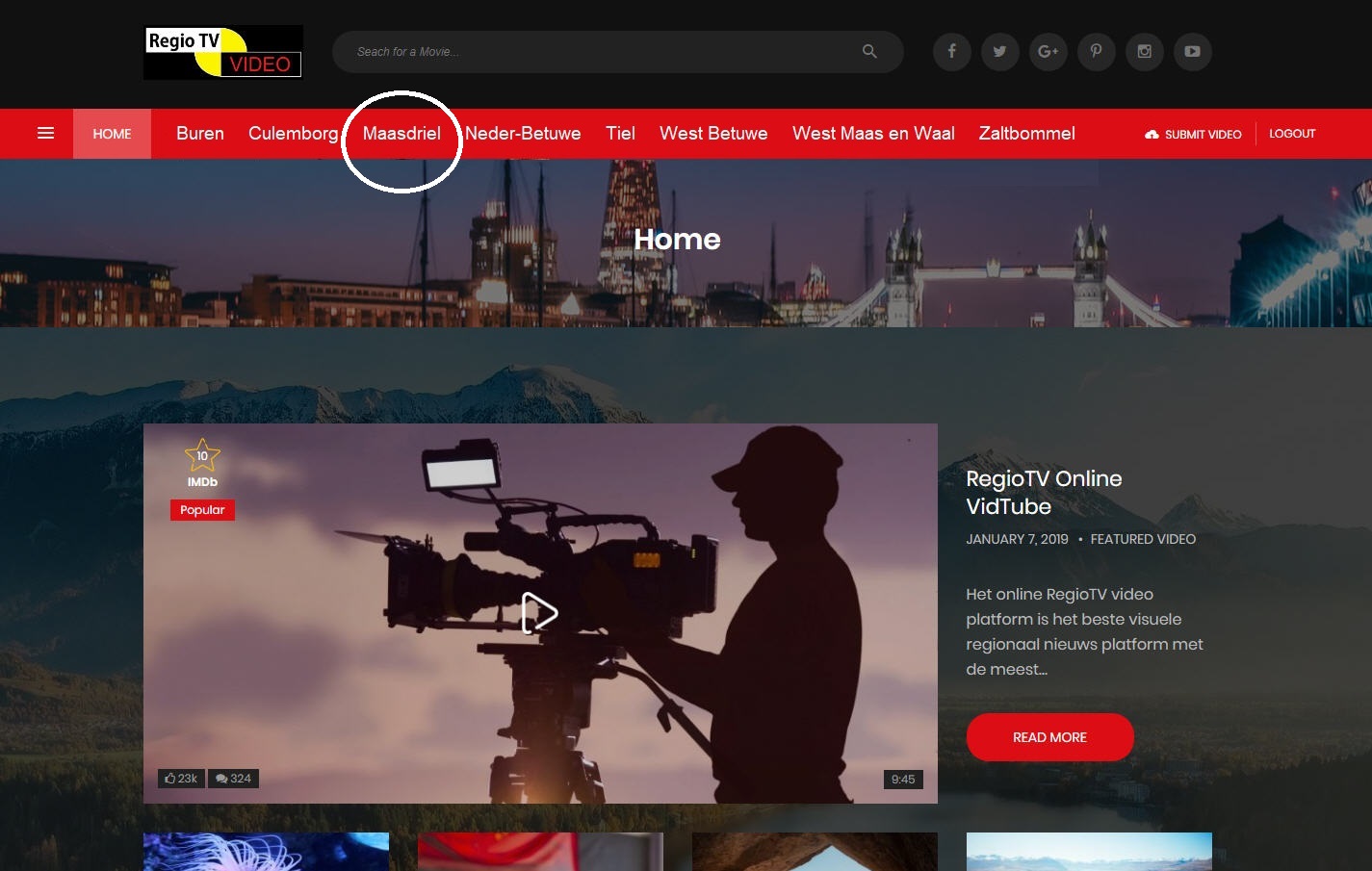Click the Home page heading
Screen dimensions: 1372x871
tap(677, 239)
